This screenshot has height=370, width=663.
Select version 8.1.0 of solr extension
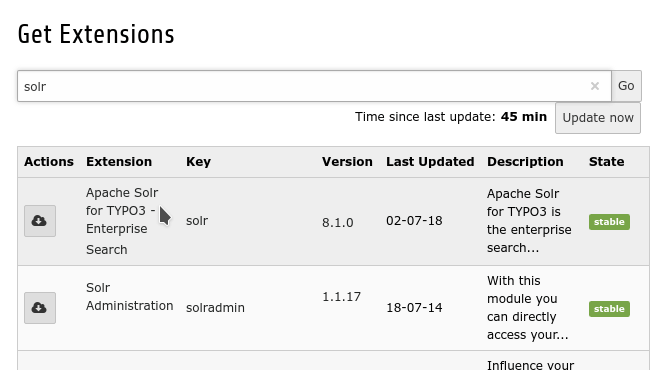point(337,222)
